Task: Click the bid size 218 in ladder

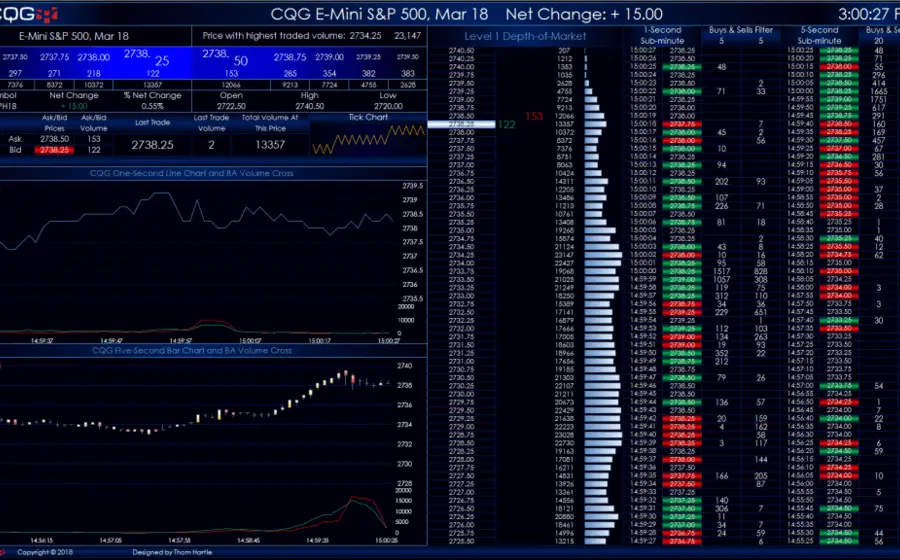Action: [94, 73]
